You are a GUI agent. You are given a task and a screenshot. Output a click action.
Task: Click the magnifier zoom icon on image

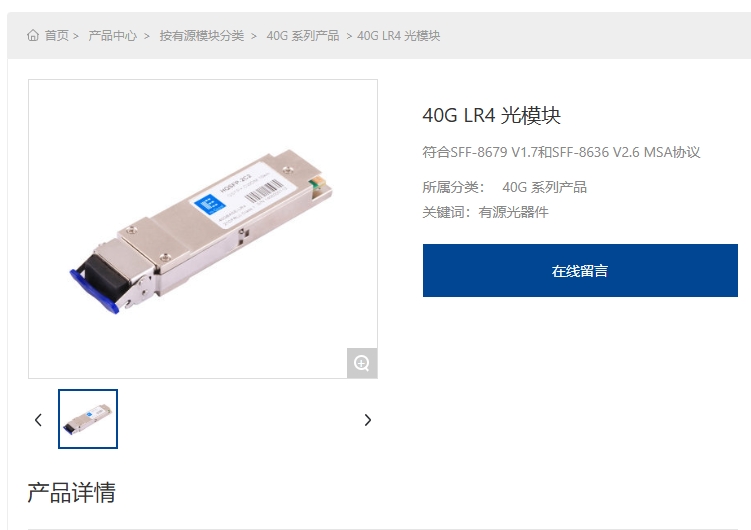coord(362,363)
